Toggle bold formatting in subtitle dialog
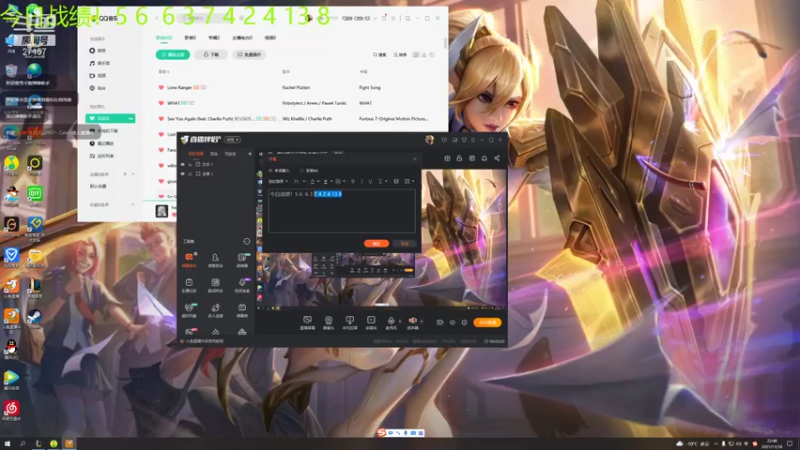Image resolution: width=800 pixels, height=450 pixels. coord(353,181)
